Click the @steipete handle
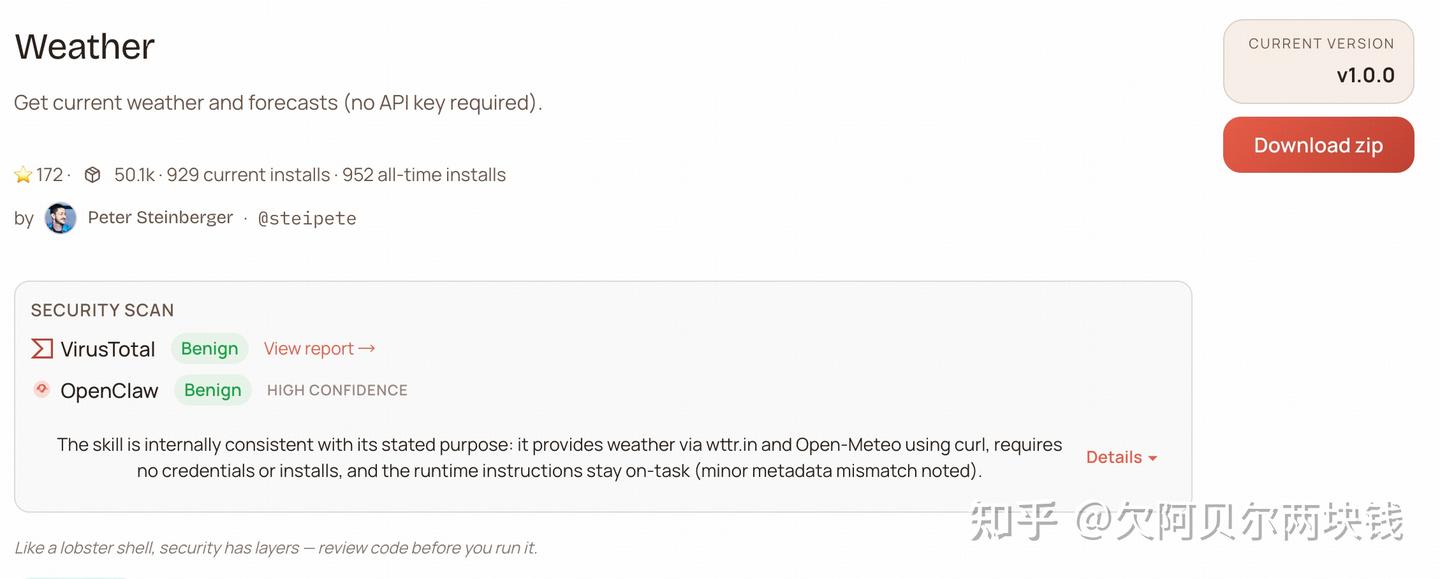 point(307,218)
